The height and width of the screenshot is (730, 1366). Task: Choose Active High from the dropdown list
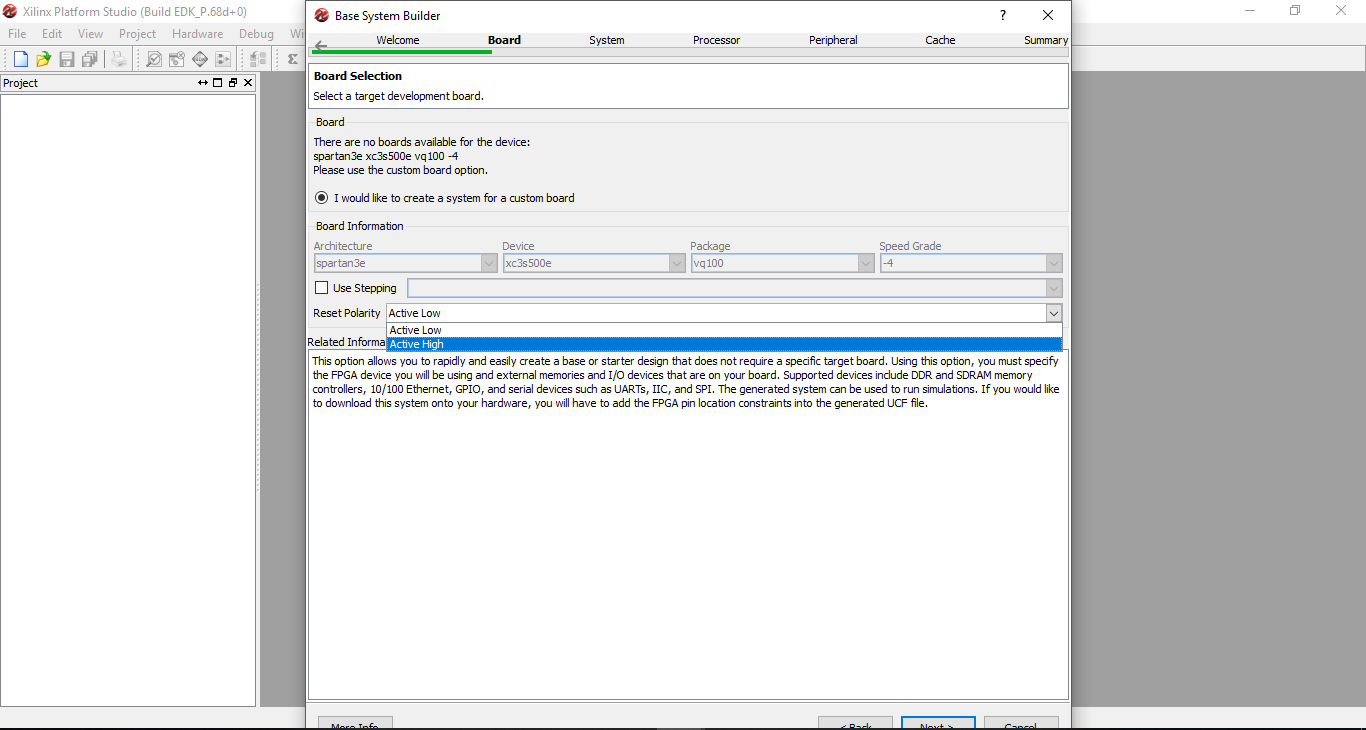[724, 344]
